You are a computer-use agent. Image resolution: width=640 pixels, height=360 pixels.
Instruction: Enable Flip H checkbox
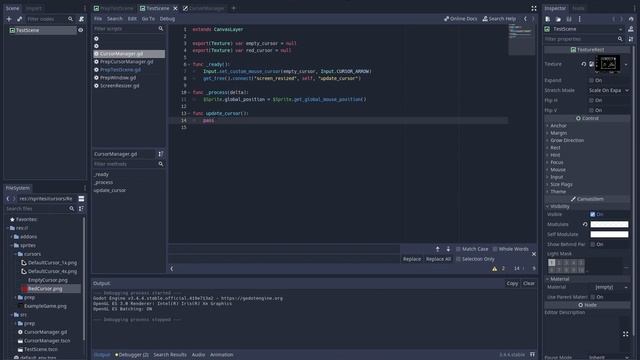click(x=591, y=100)
